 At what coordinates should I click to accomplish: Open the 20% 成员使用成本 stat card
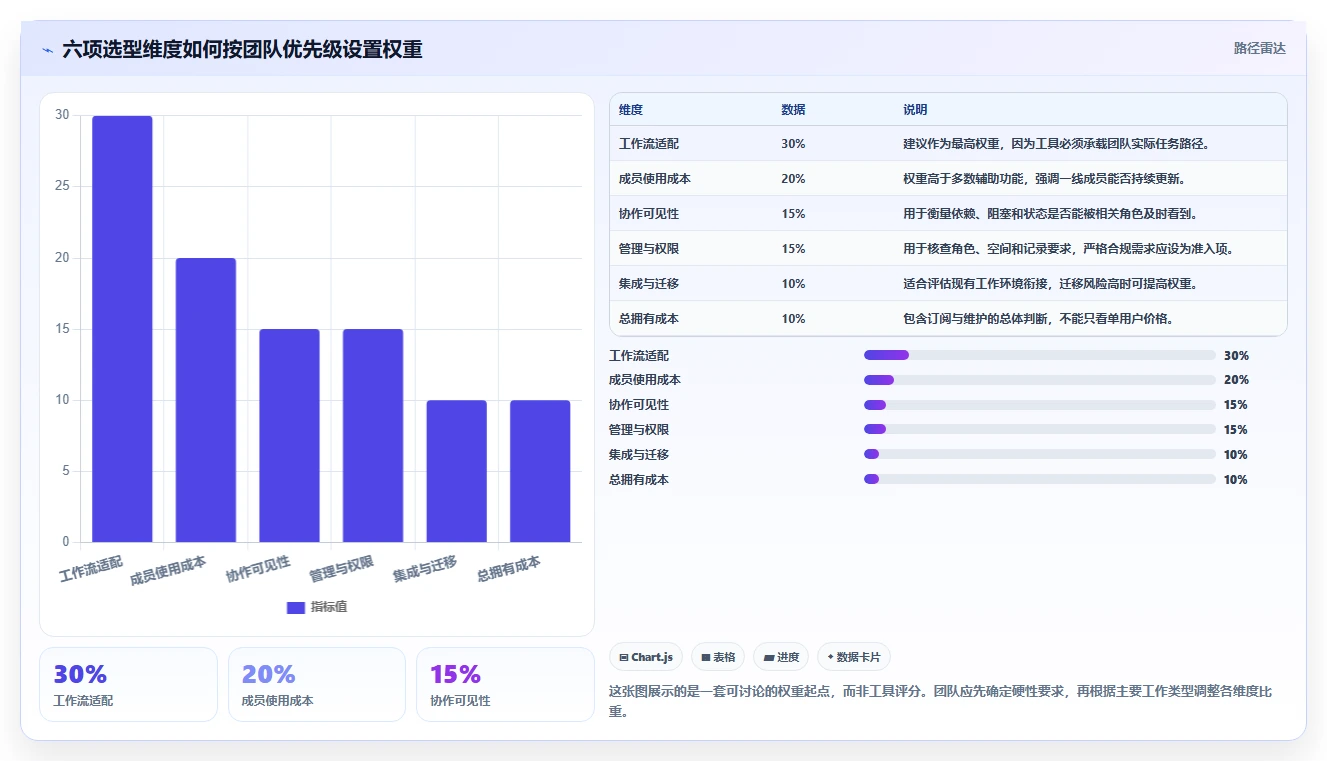tap(317, 684)
